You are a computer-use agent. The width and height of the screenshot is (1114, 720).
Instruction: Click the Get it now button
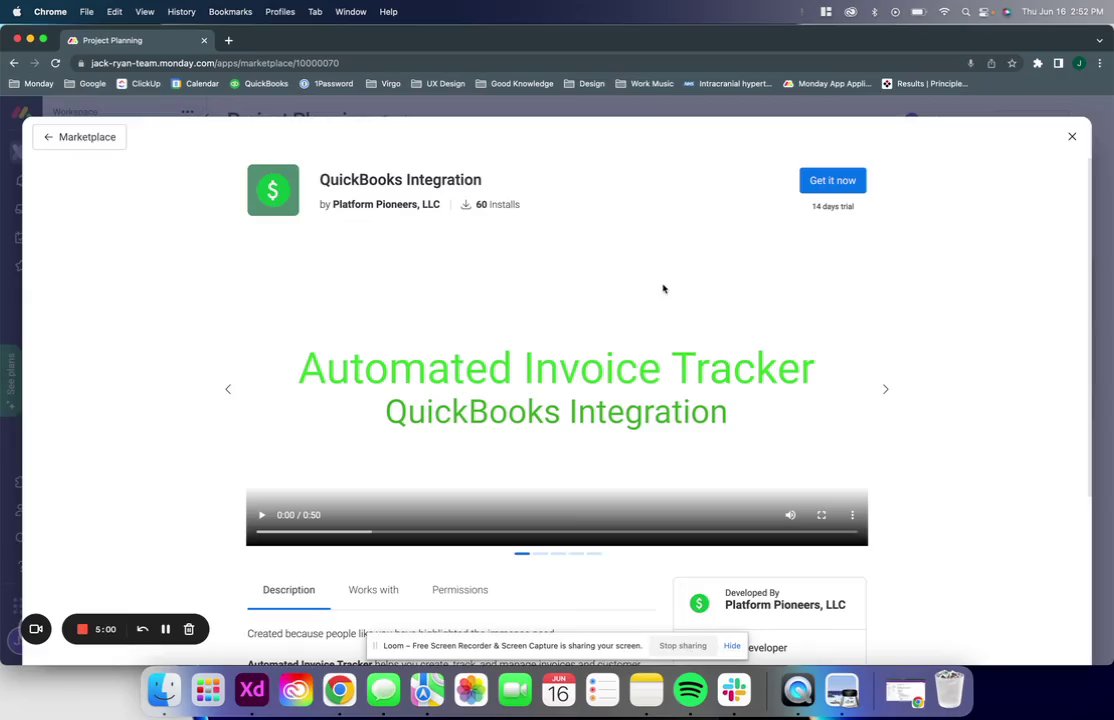pos(833,181)
